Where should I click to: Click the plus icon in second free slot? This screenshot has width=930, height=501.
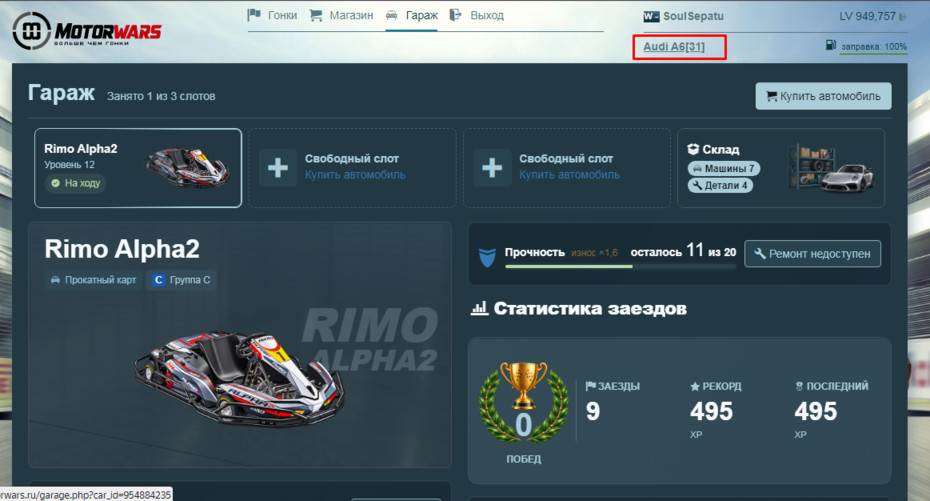[492, 168]
